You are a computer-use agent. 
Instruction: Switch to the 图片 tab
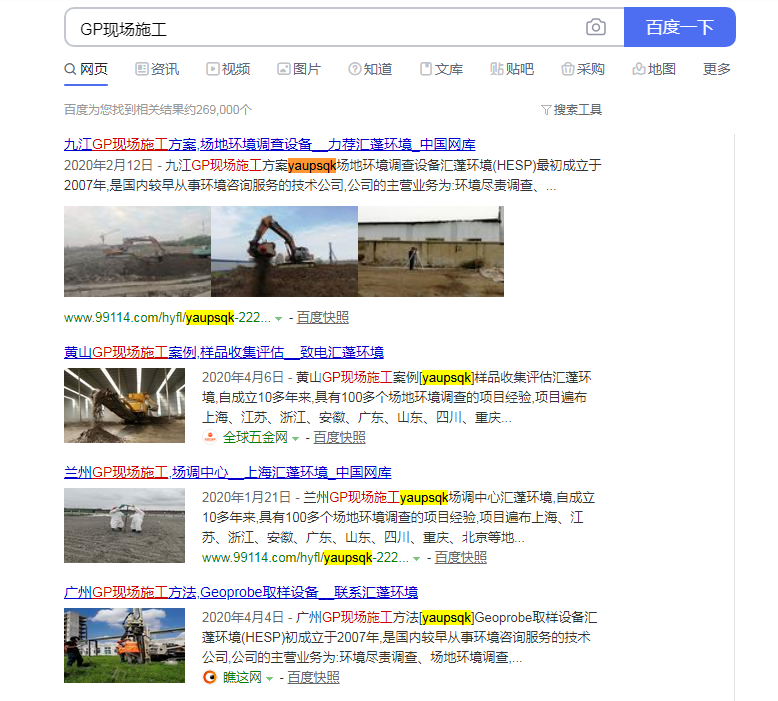(299, 69)
